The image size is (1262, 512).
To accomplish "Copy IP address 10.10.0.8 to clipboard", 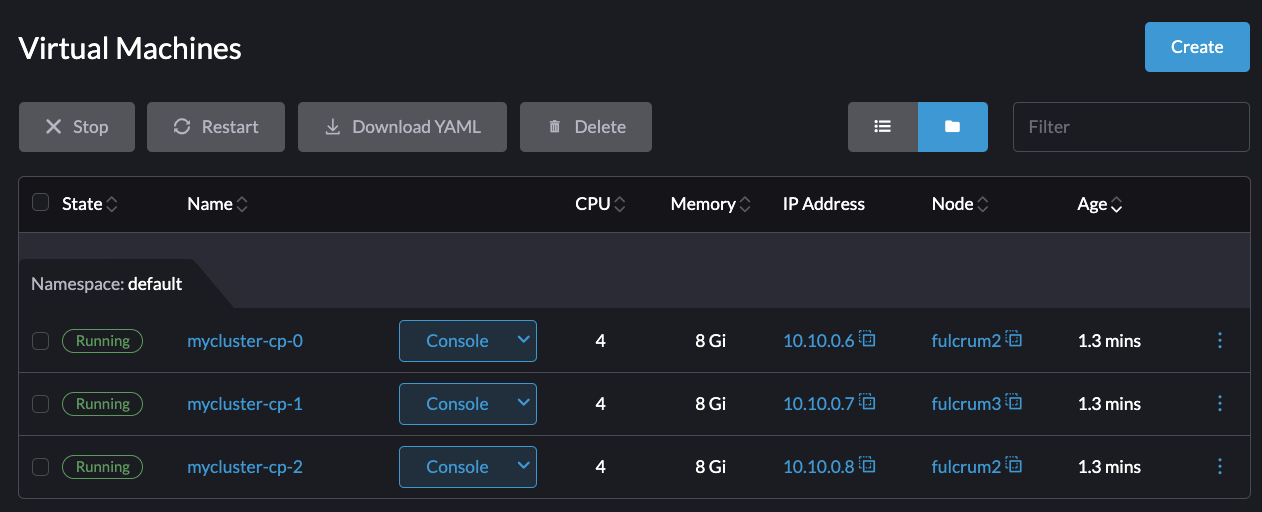I will tap(868, 465).
